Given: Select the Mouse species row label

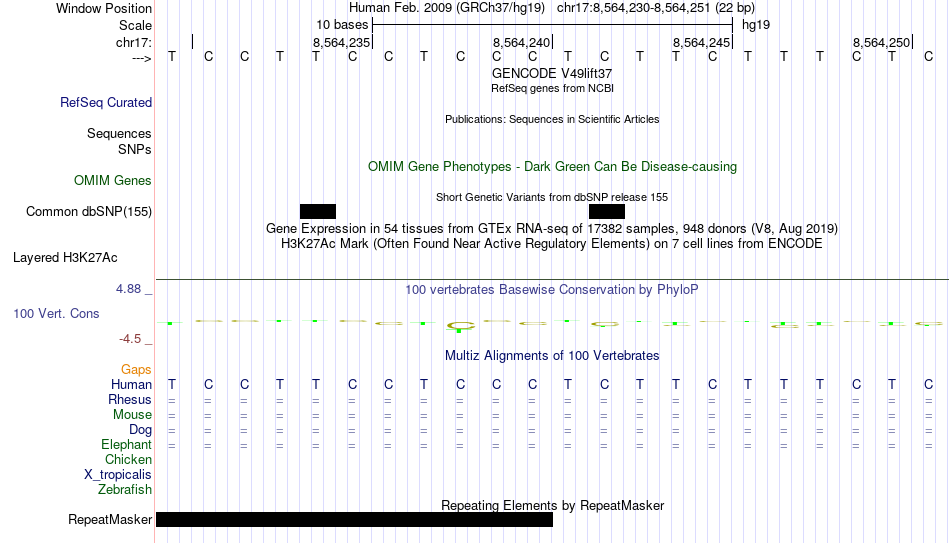Looking at the screenshot, I should point(132,415).
